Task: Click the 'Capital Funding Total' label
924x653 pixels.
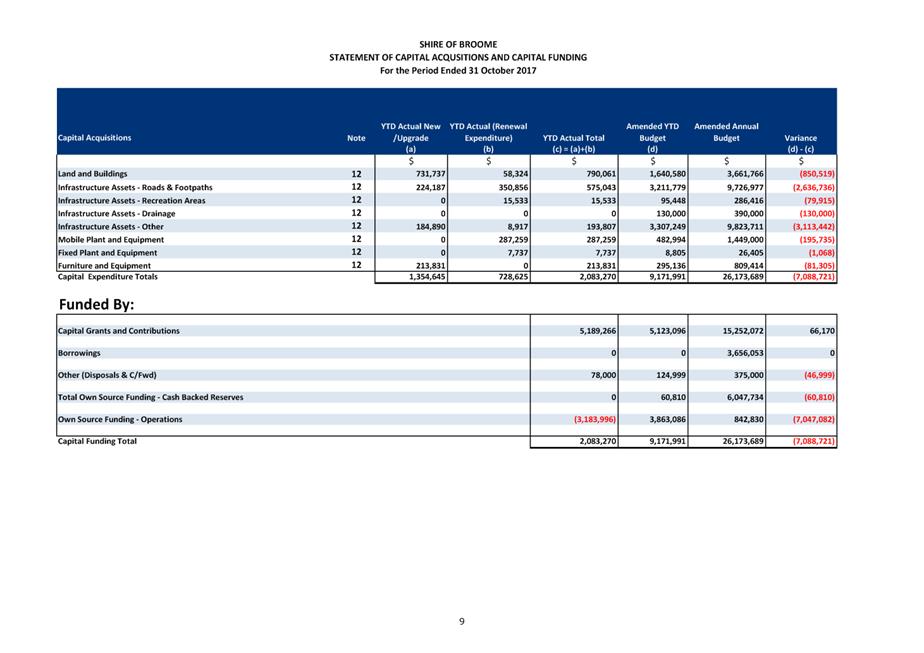Action: 97,441
